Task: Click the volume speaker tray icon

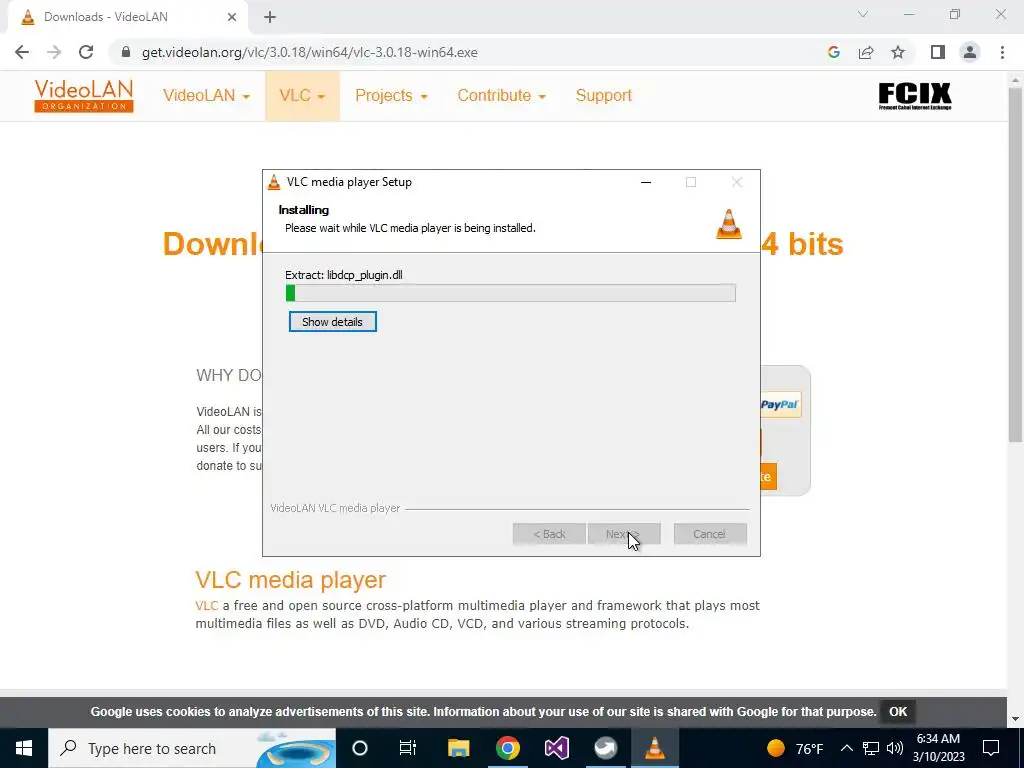Action: tap(895, 748)
